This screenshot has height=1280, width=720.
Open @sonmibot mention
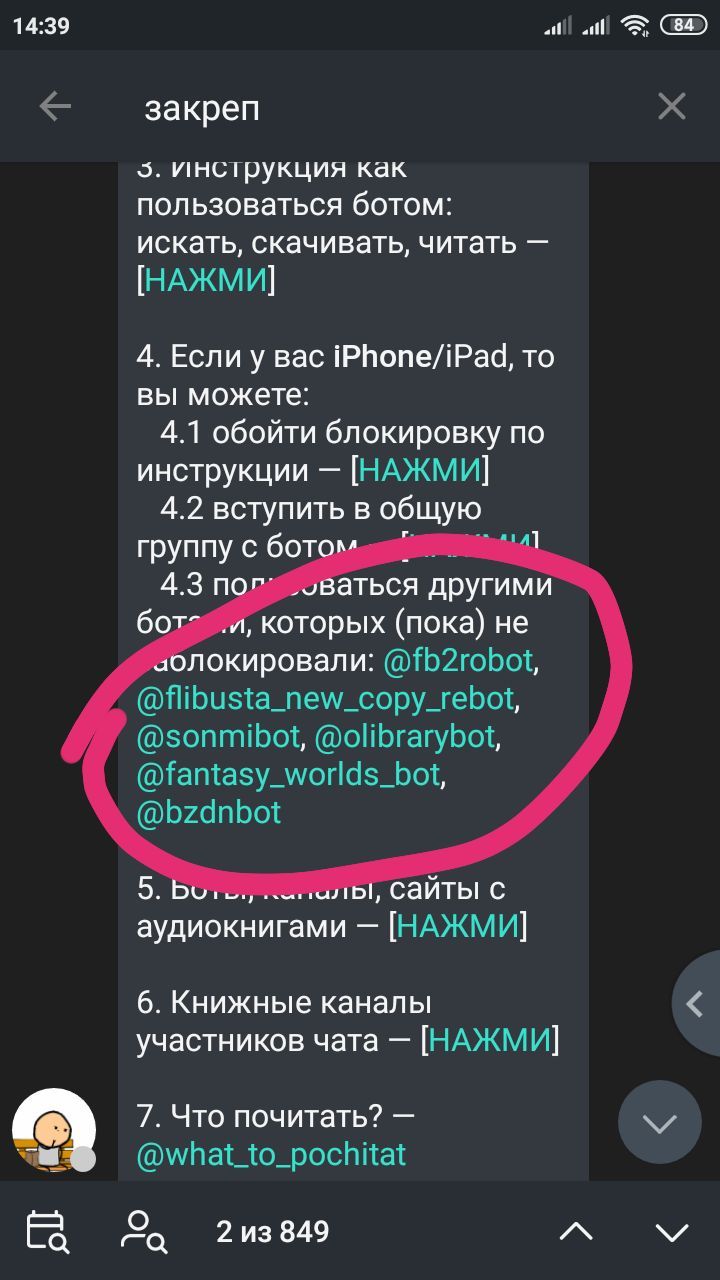pos(218,736)
